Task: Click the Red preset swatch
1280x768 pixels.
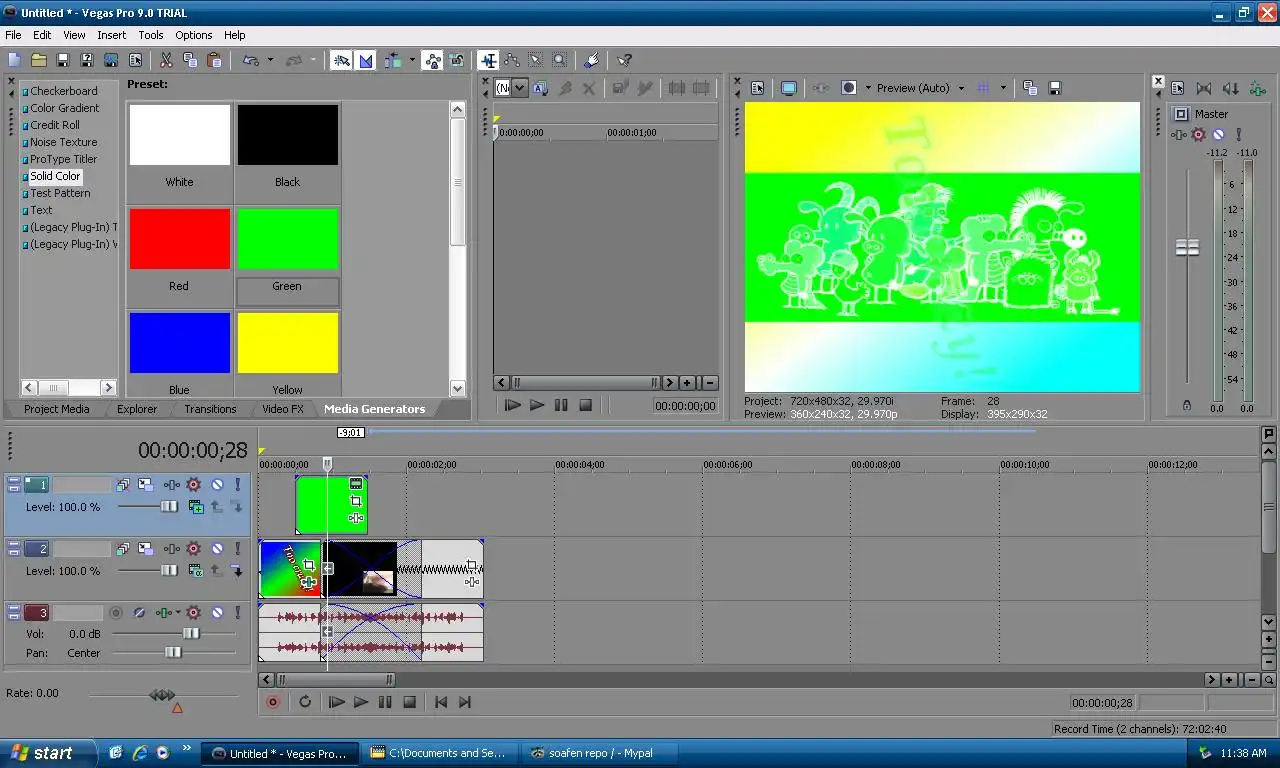Action: tap(180, 239)
